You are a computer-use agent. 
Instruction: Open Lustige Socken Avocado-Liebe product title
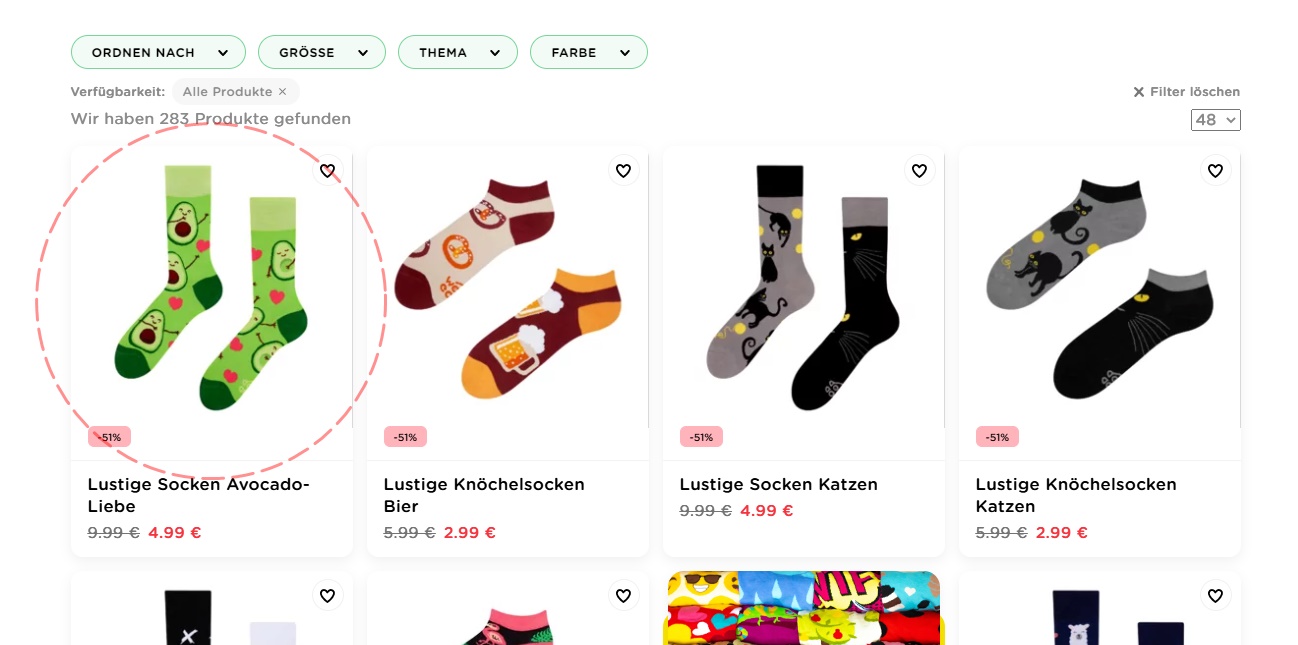pyautogui.click(x=198, y=495)
